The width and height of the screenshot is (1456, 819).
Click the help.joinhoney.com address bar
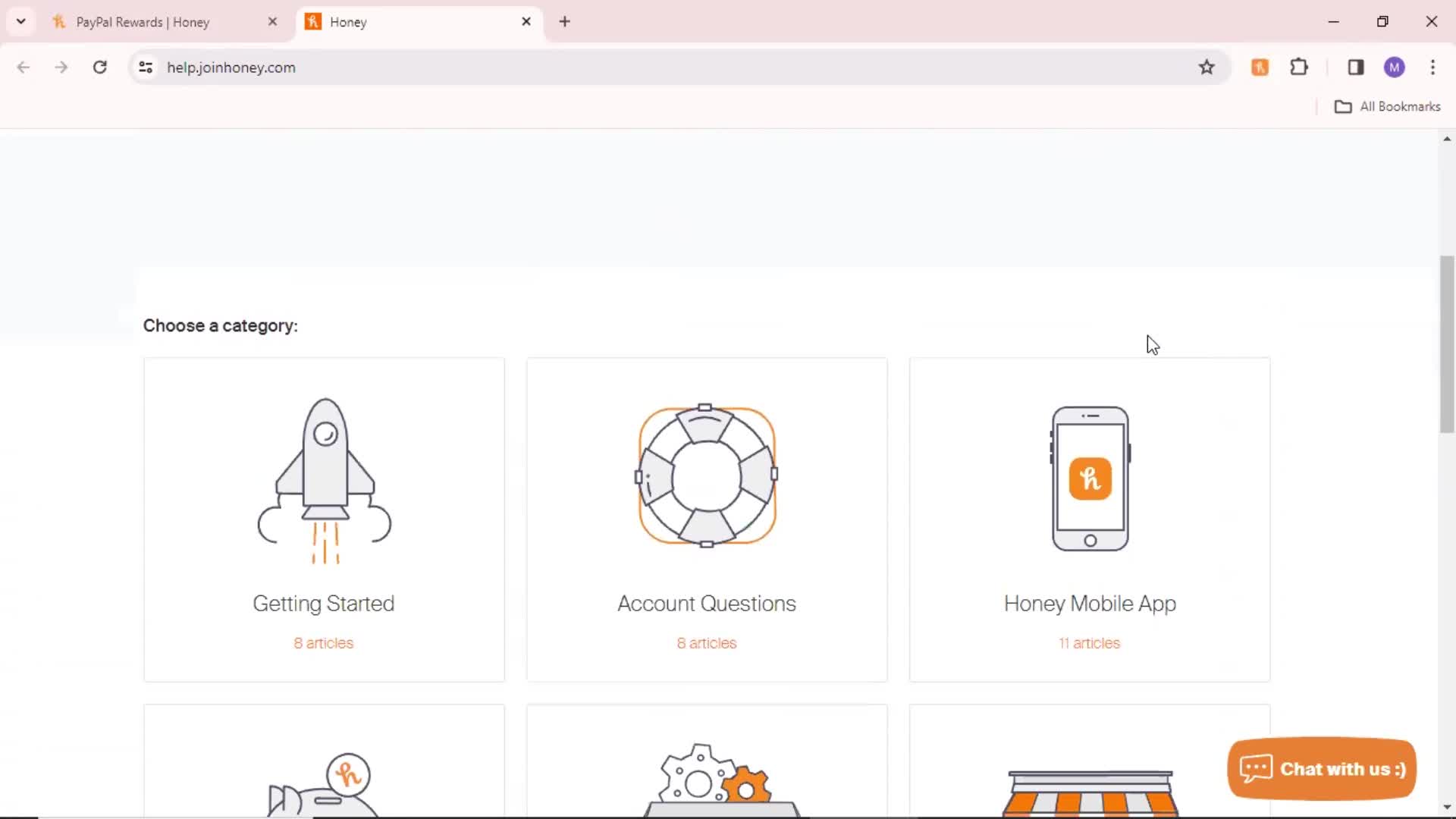pyautogui.click(x=231, y=67)
